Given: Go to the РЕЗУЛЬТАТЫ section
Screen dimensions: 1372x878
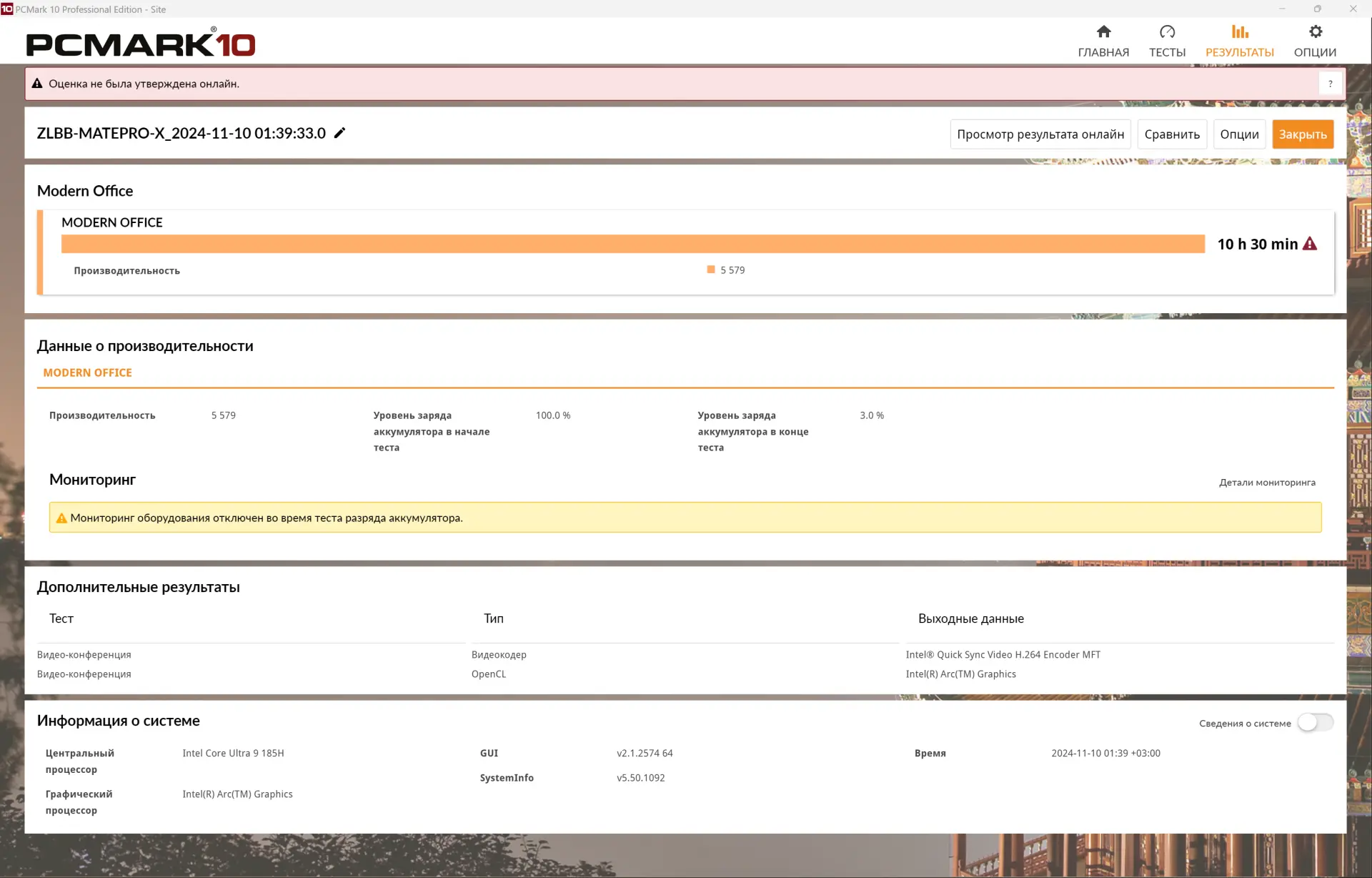Looking at the screenshot, I should [x=1240, y=41].
